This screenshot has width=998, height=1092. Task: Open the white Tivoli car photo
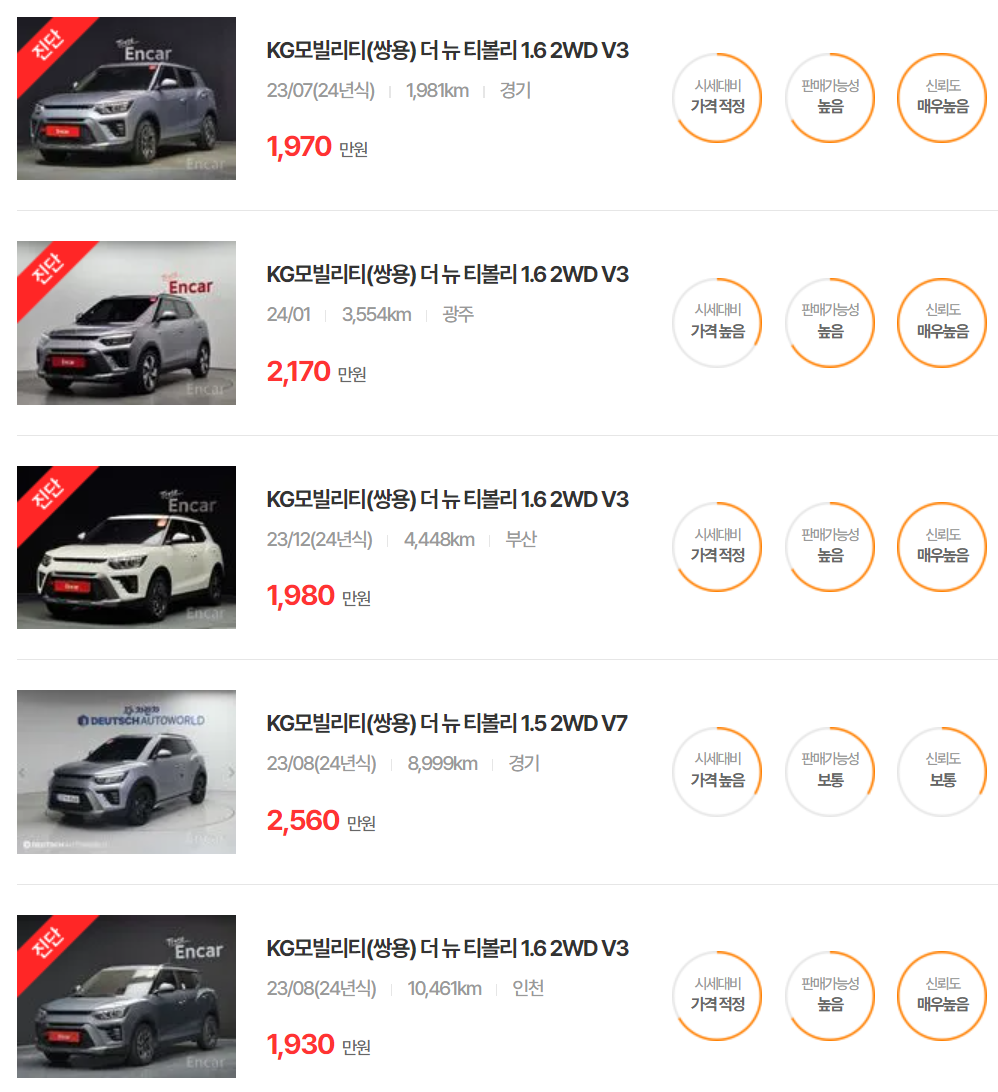pyautogui.click(x=126, y=547)
